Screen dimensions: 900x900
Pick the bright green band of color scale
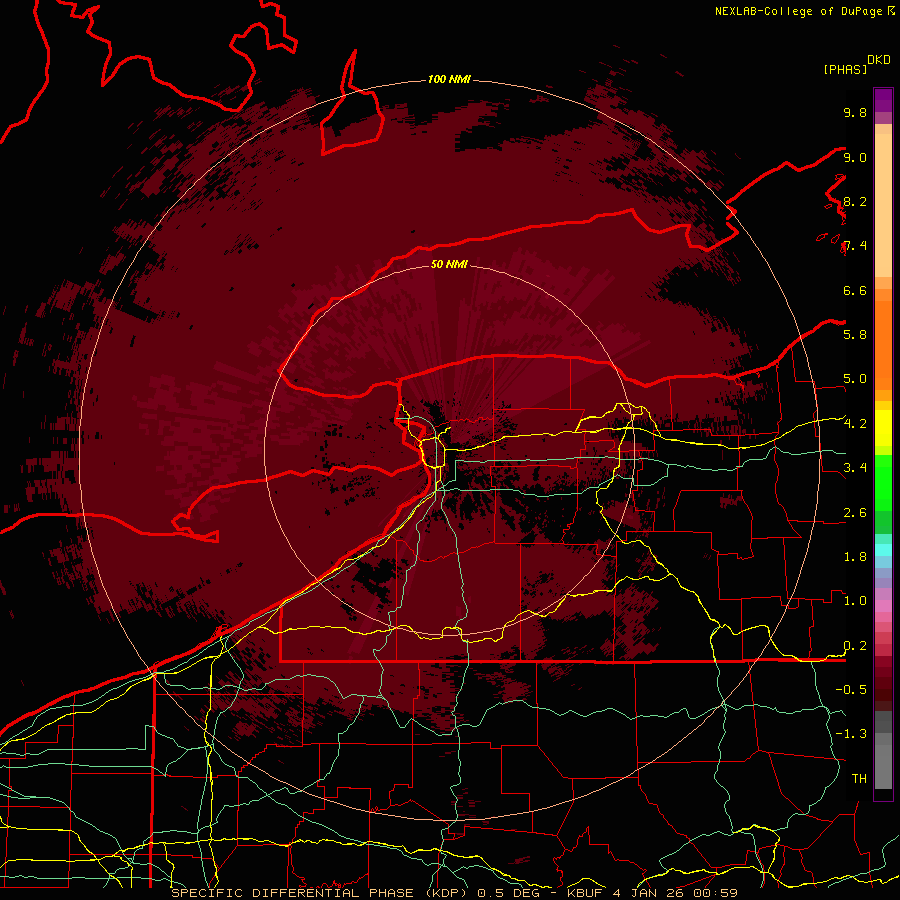point(883,483)
